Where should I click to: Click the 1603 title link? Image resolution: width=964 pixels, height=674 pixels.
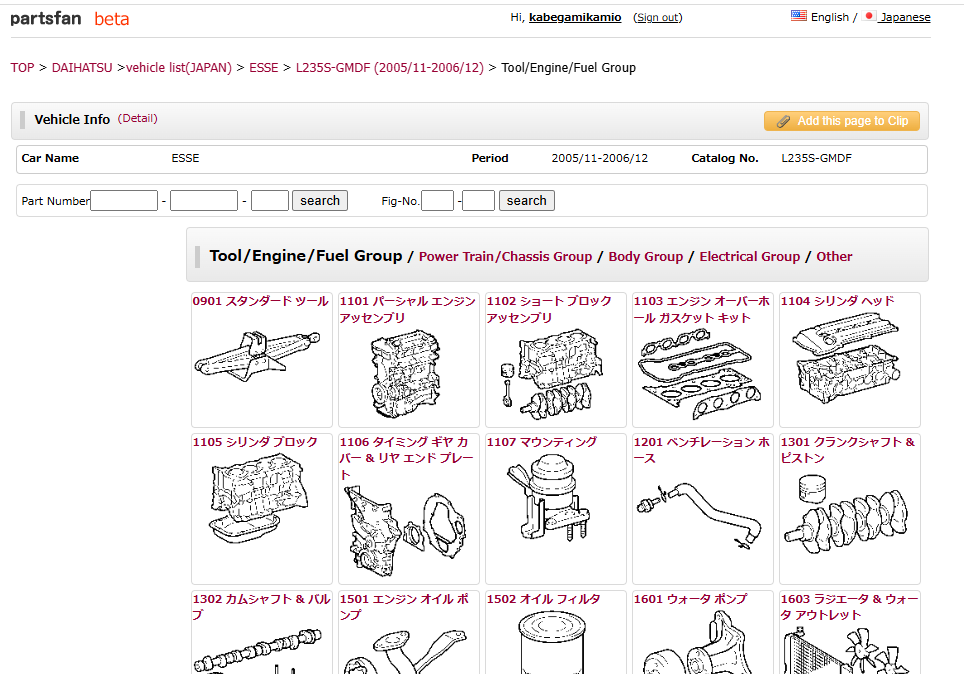(849, 607)
